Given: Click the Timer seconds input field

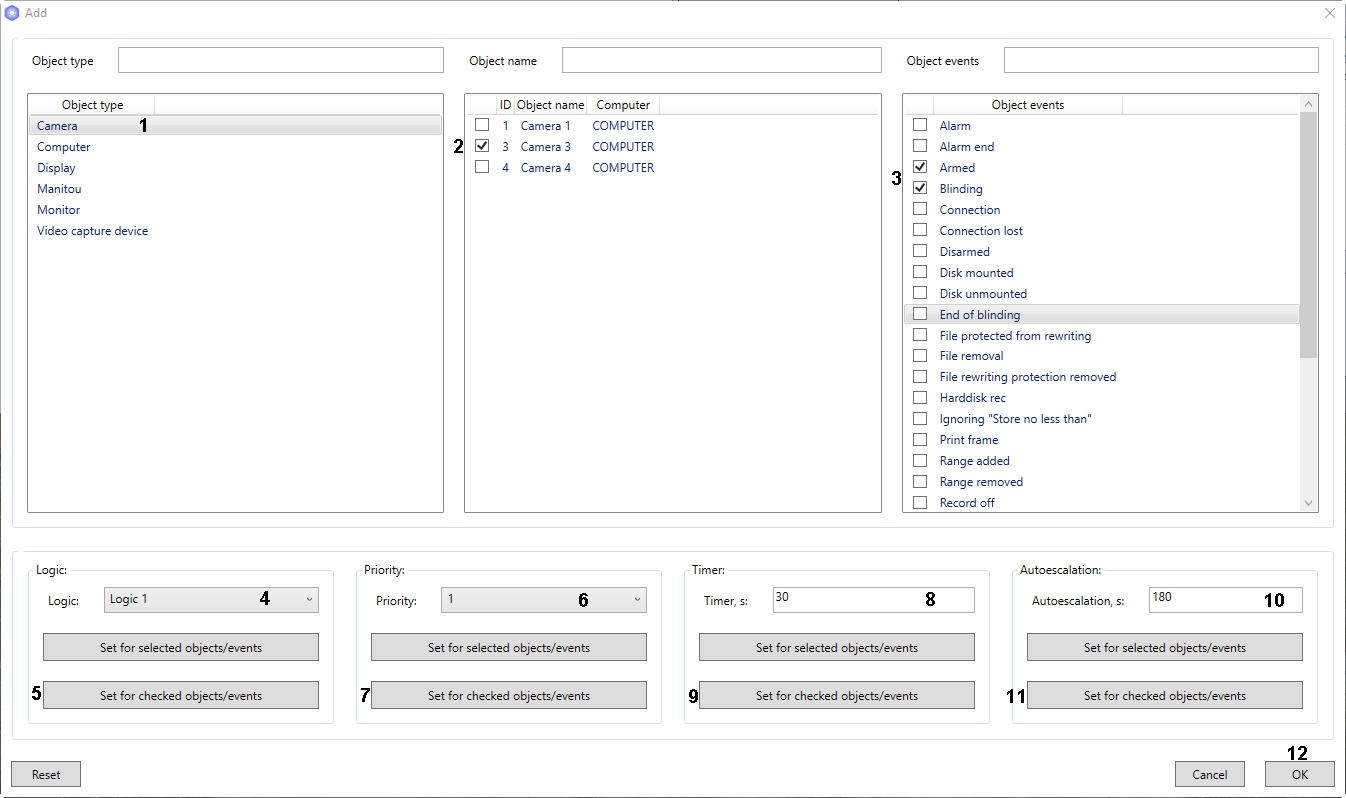Looking at the screenshot, I should (x=874, y=600).
